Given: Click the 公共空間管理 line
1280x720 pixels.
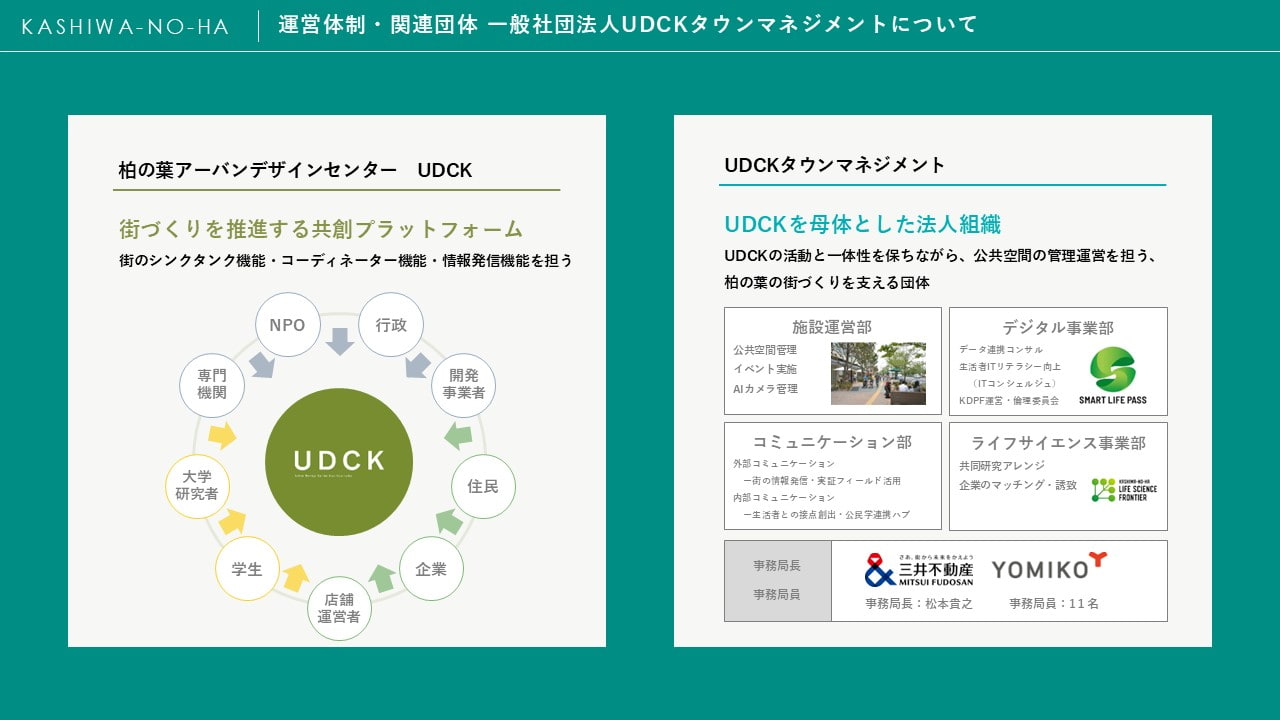Looking at the screenshot, I should click(765, 350).
